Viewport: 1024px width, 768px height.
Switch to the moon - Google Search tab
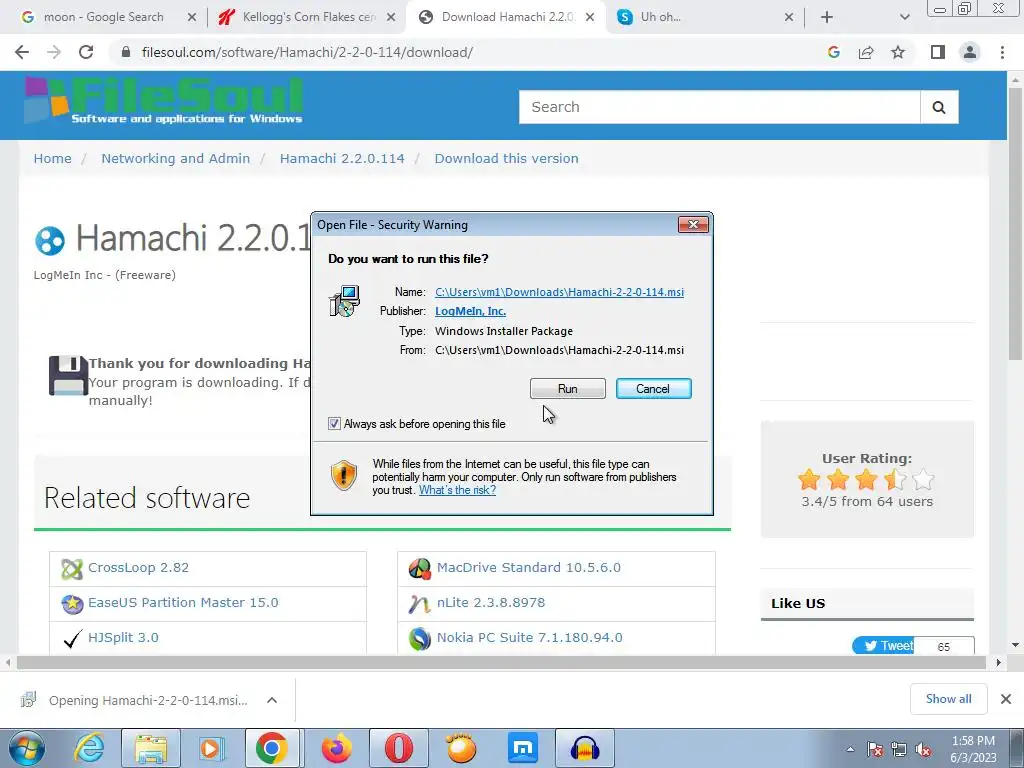click(103, 17)
